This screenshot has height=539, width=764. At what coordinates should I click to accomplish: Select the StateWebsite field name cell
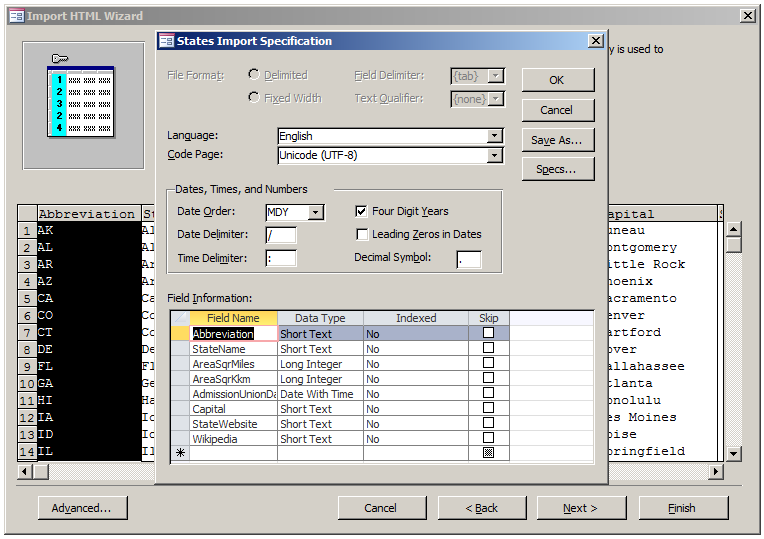[233, 424]
